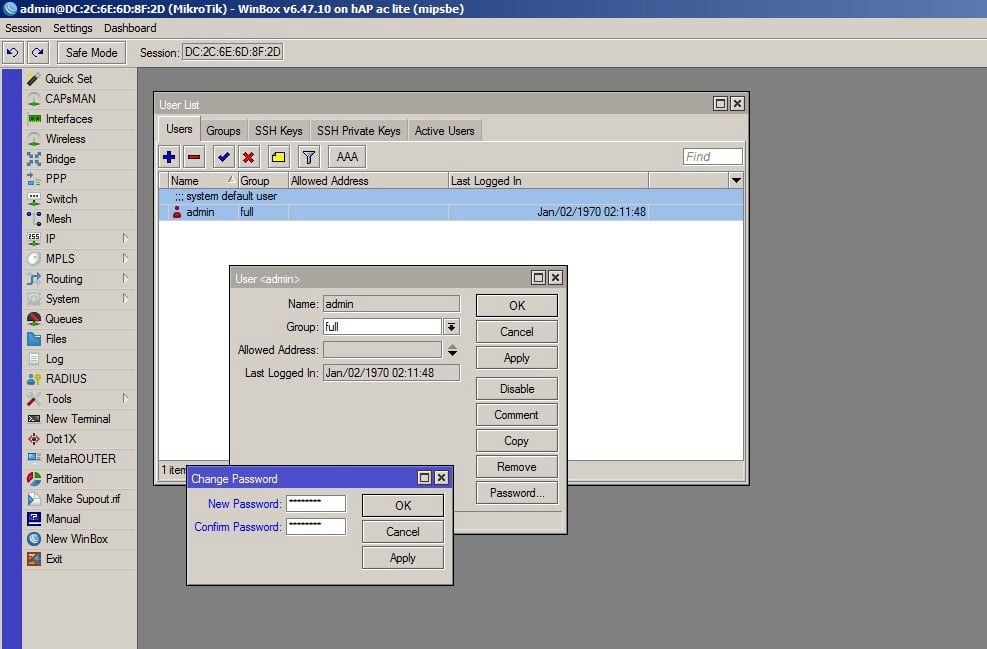Click the Redo arrow in toolbar
This screenshot has height=649, width=987.
coord(37,52)
